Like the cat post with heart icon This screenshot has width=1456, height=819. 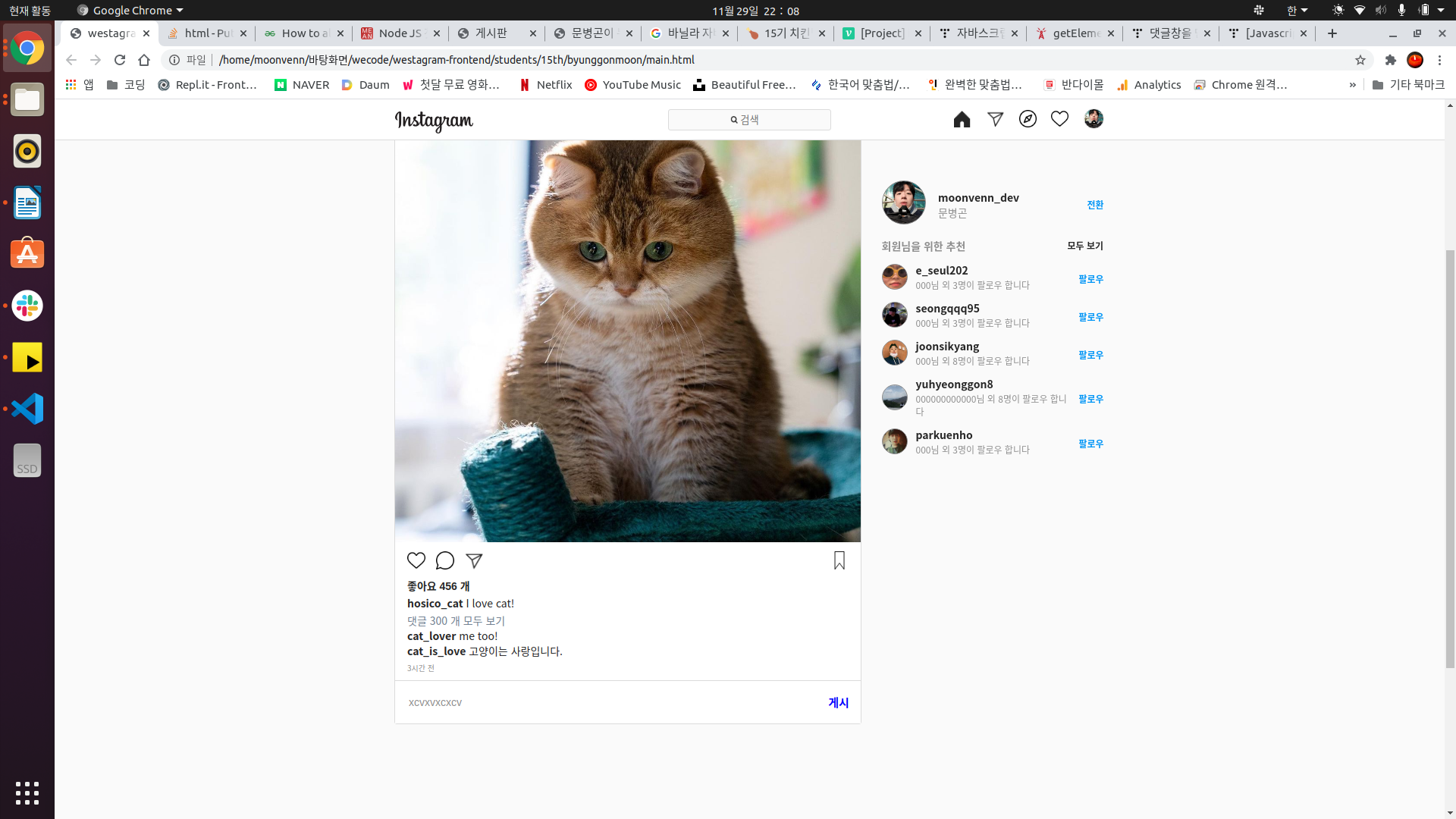(x=416, y=560)
